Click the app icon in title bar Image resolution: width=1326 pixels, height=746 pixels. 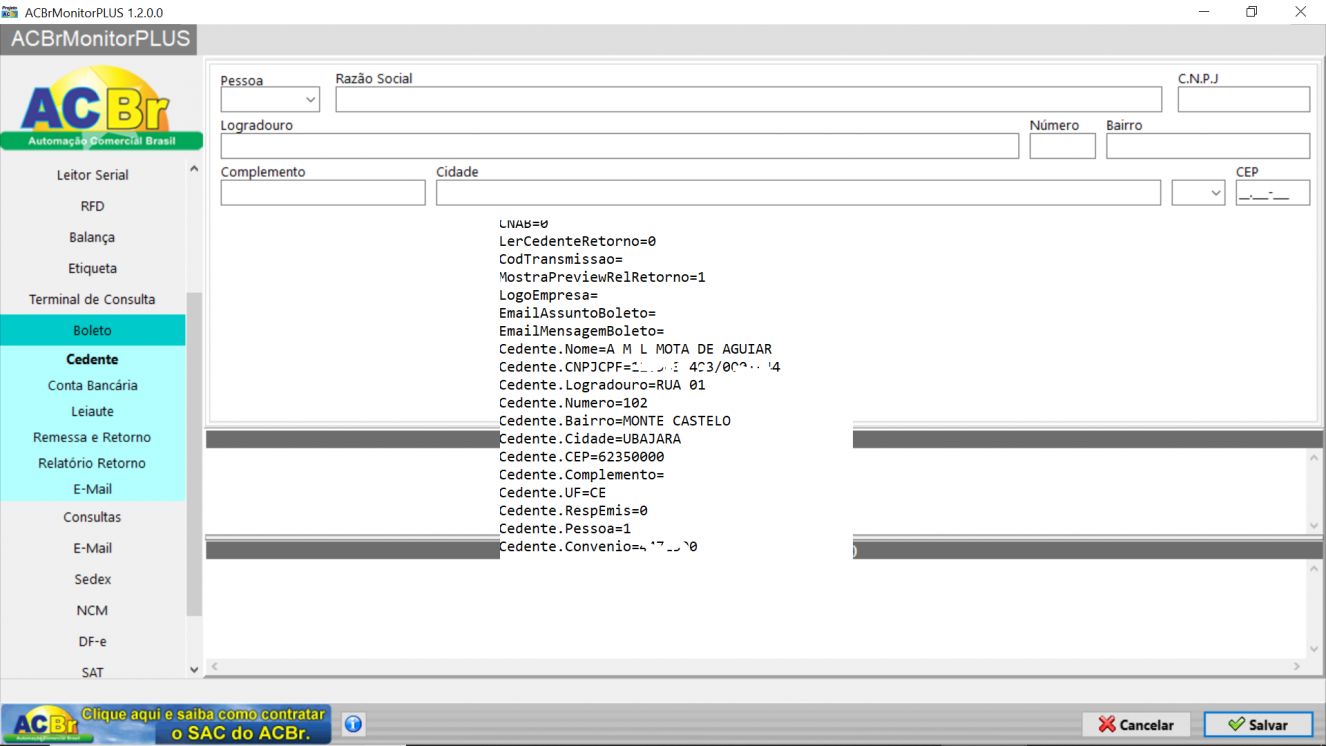tap(11, 12)
